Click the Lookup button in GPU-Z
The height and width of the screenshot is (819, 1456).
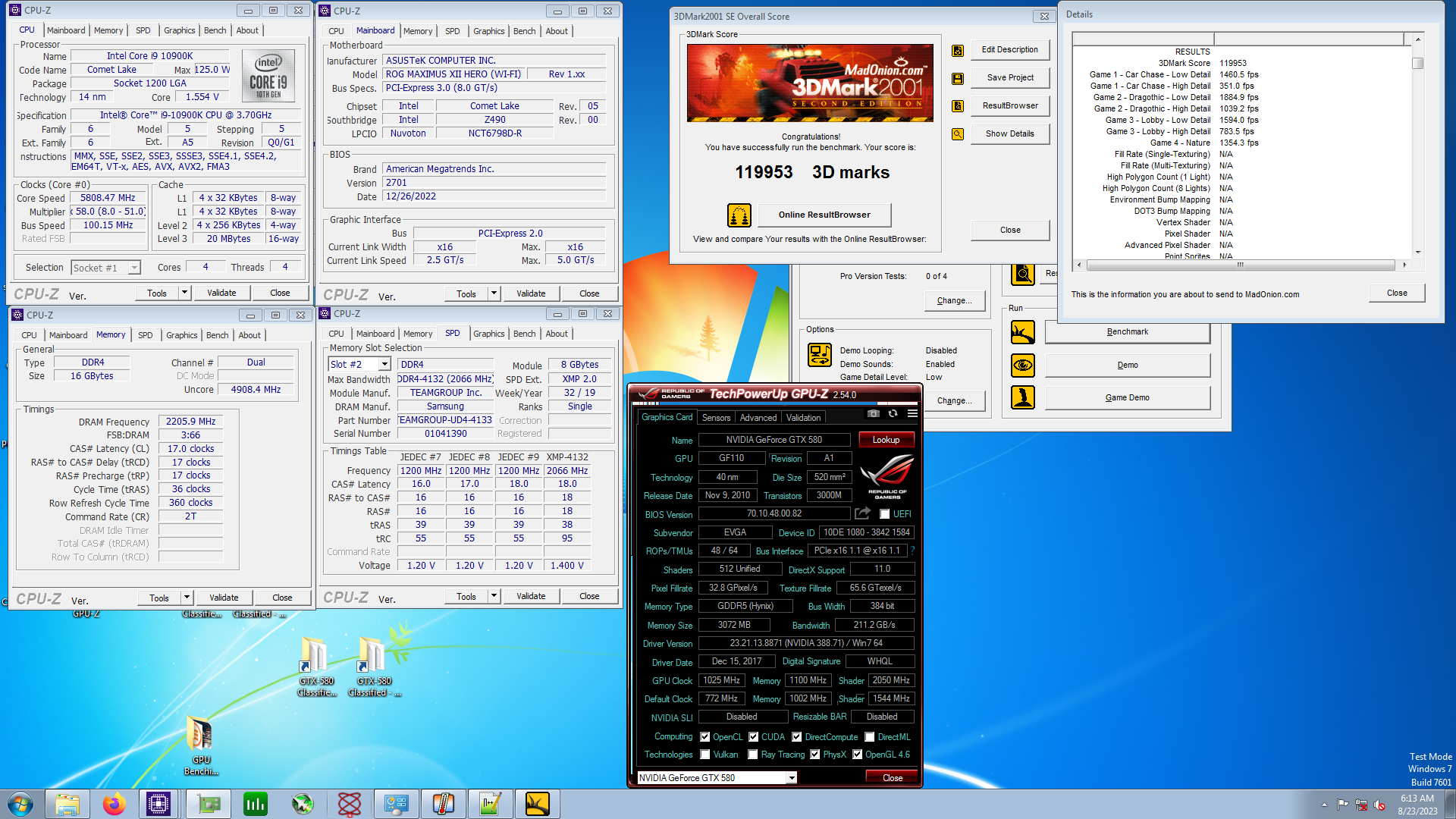(886, 440)
